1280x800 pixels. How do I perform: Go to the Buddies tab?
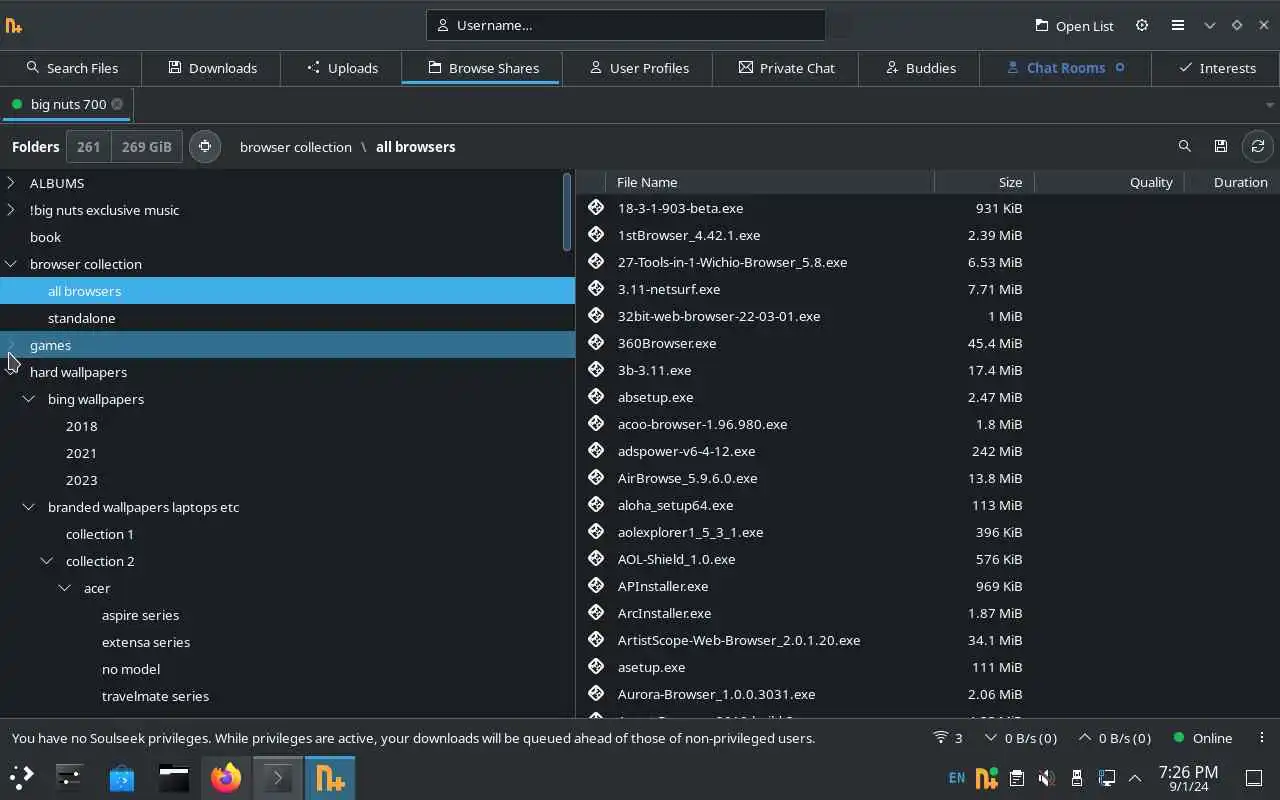click(920, 68)
